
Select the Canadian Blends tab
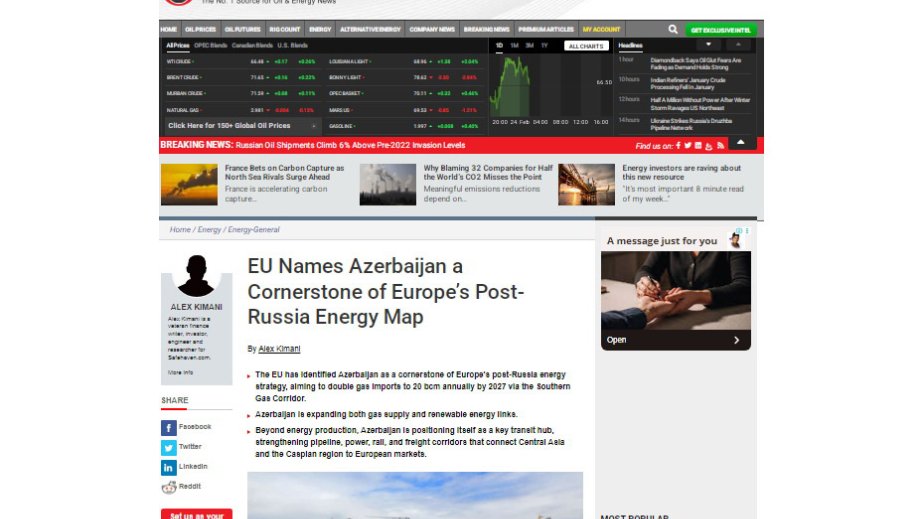coord(252,45)
